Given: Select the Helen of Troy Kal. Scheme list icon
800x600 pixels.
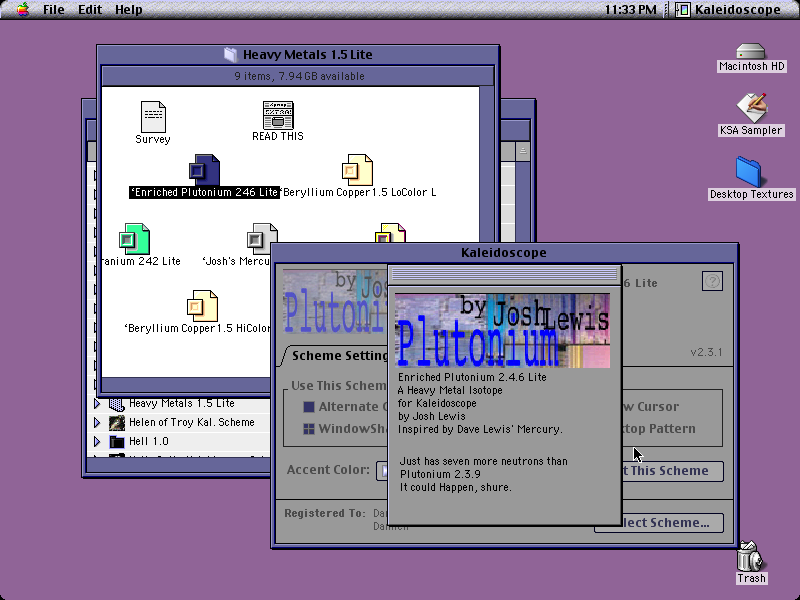Looking at the screenshot, I should pyautogui.click(x=117, y=422).
